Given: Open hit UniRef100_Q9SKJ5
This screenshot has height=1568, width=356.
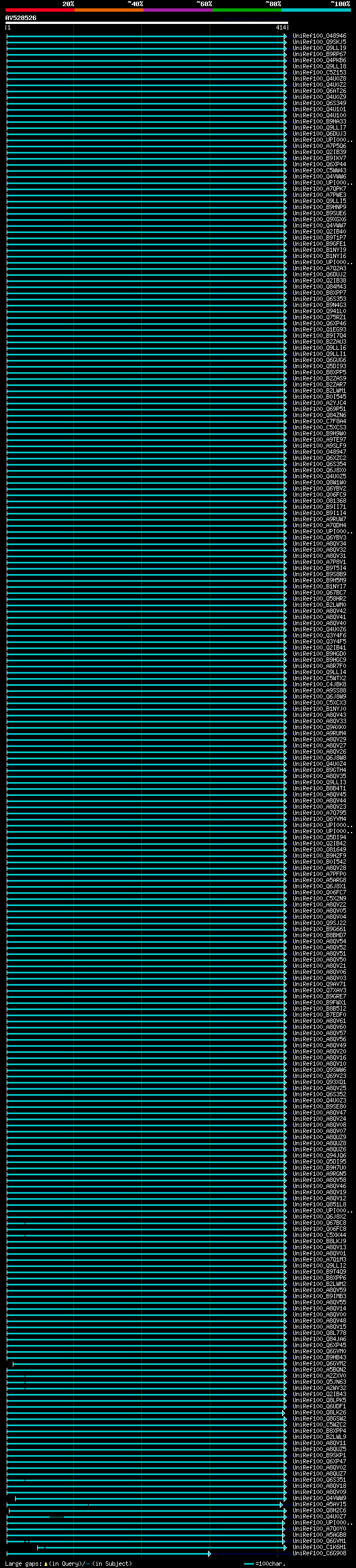Looking at the screenshot, I should pos(319,42).
